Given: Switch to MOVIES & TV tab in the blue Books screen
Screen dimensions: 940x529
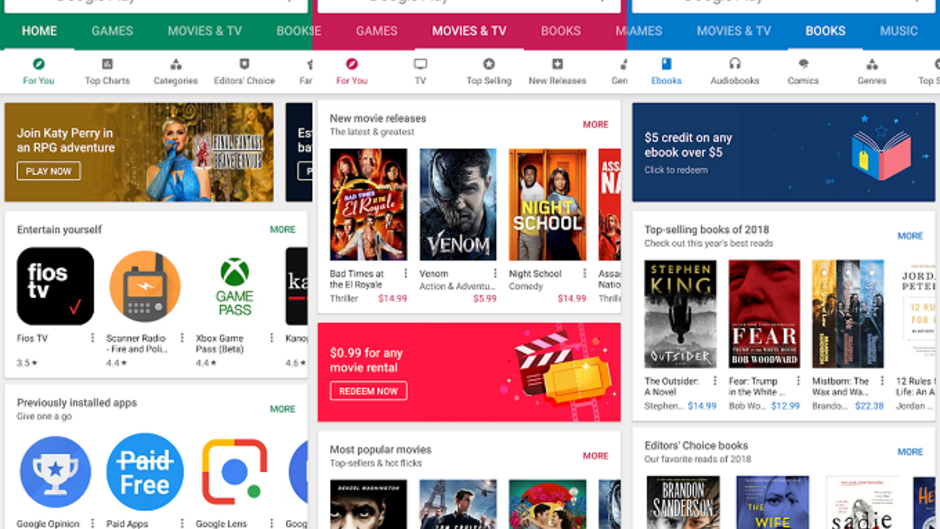Looking at the screenshot, I should (734, 31).
